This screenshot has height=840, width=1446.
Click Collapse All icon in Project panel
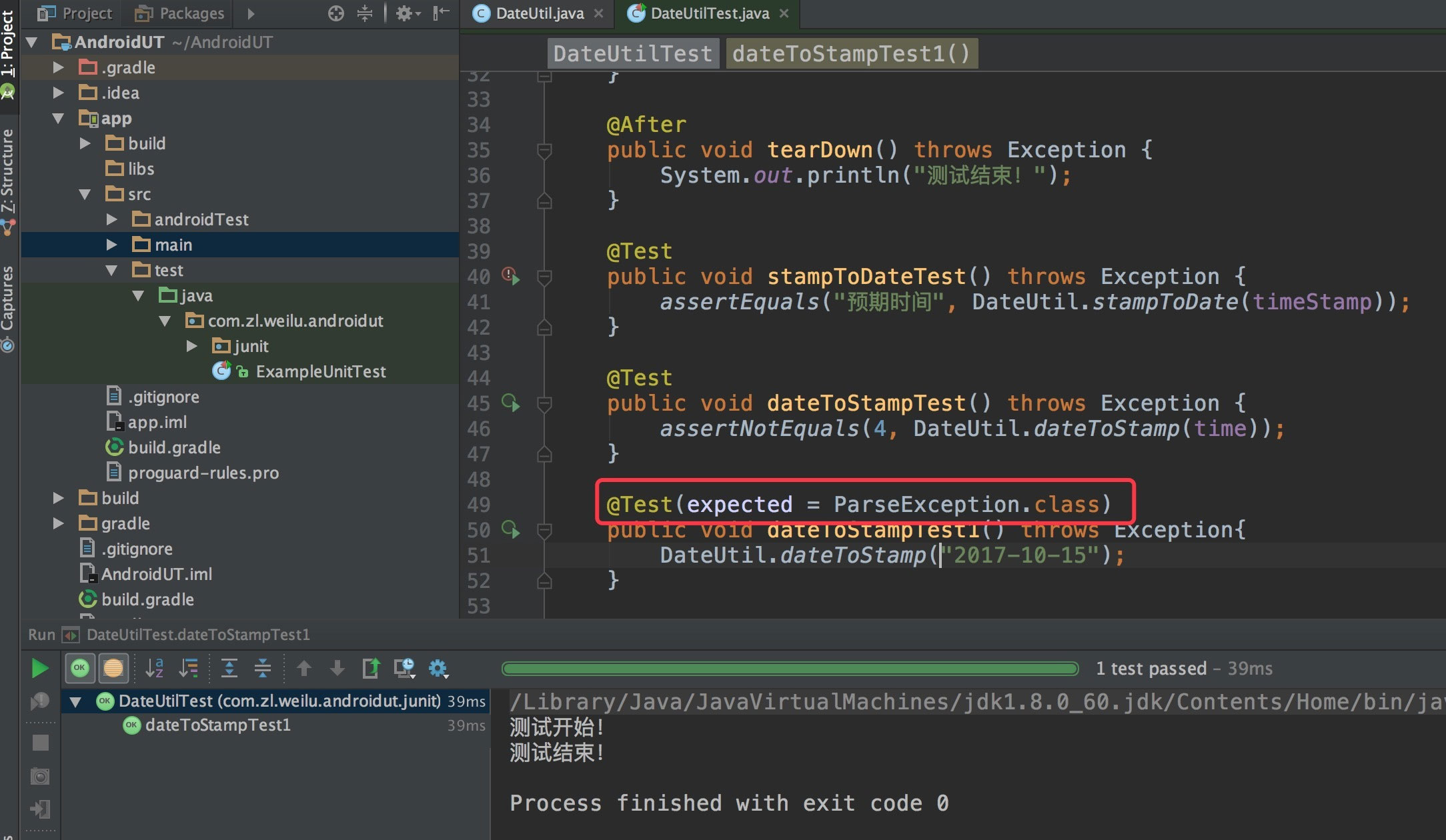click(x=365, y=13)
